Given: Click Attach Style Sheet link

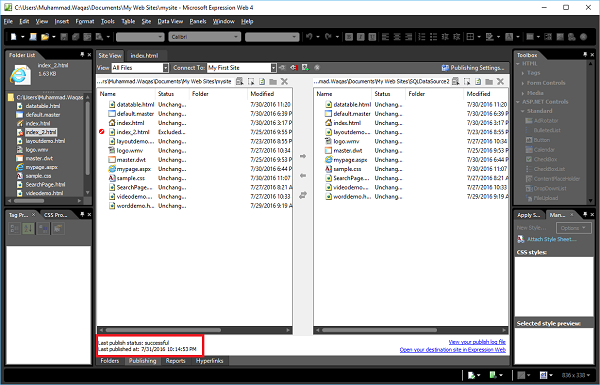Looking at the screenshot, I should tap(552, 239).
